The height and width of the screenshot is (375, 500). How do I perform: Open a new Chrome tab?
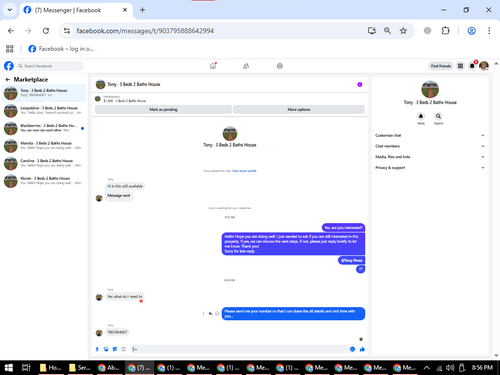[142, 10]
